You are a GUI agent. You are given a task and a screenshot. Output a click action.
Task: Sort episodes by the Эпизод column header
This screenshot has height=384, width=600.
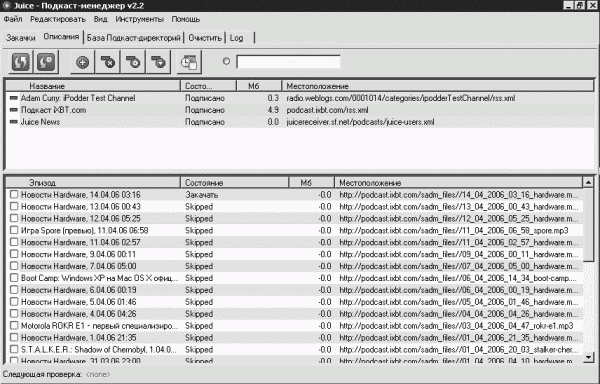point(93,183)
